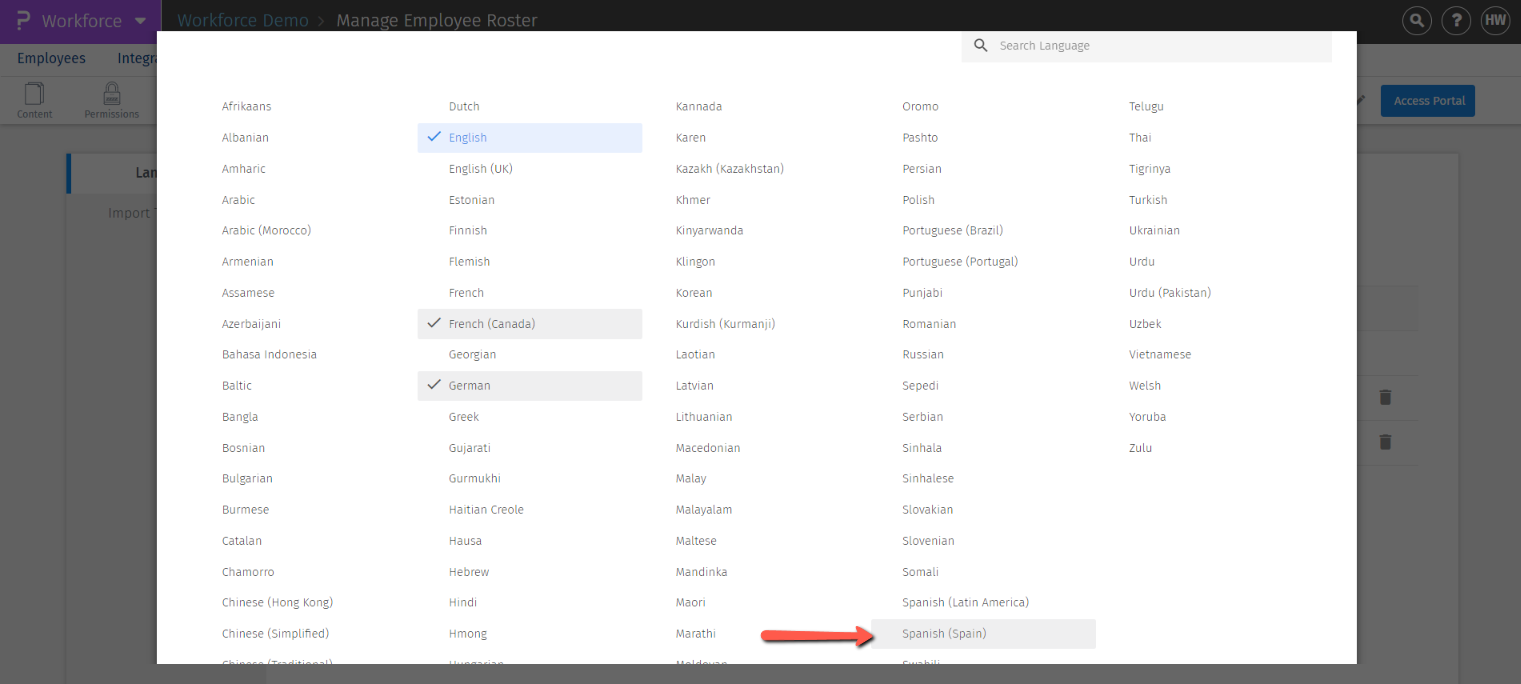Open the Employees menu

click(x=51, y=58)
